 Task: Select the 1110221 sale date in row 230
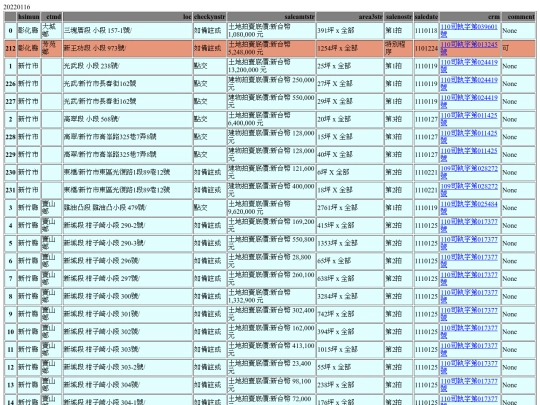426,172
